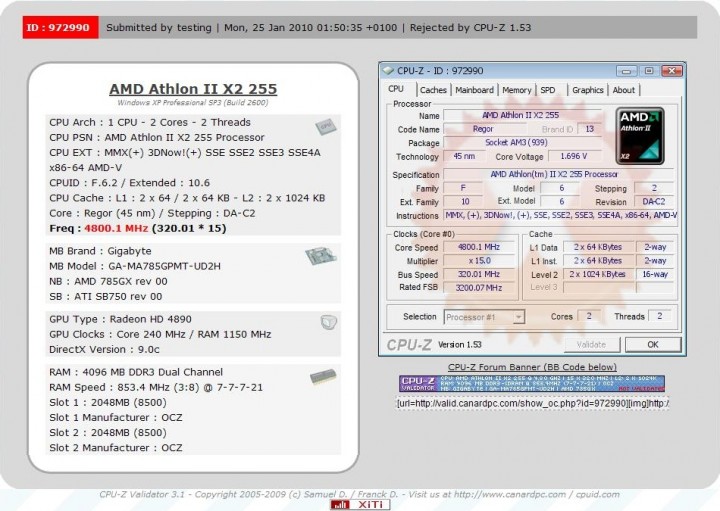Click the SB : ATI SB750 rev 00 line
Viewport: 720px width, 511px height.
tap(106, 297)
